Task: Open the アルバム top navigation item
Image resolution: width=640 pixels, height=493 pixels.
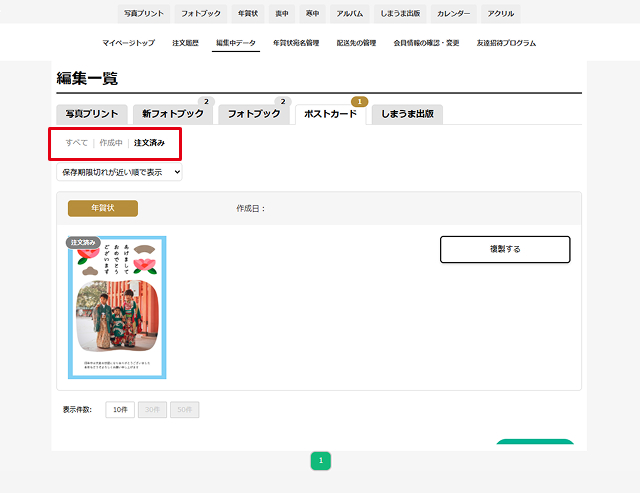Action: click(350, 13)
